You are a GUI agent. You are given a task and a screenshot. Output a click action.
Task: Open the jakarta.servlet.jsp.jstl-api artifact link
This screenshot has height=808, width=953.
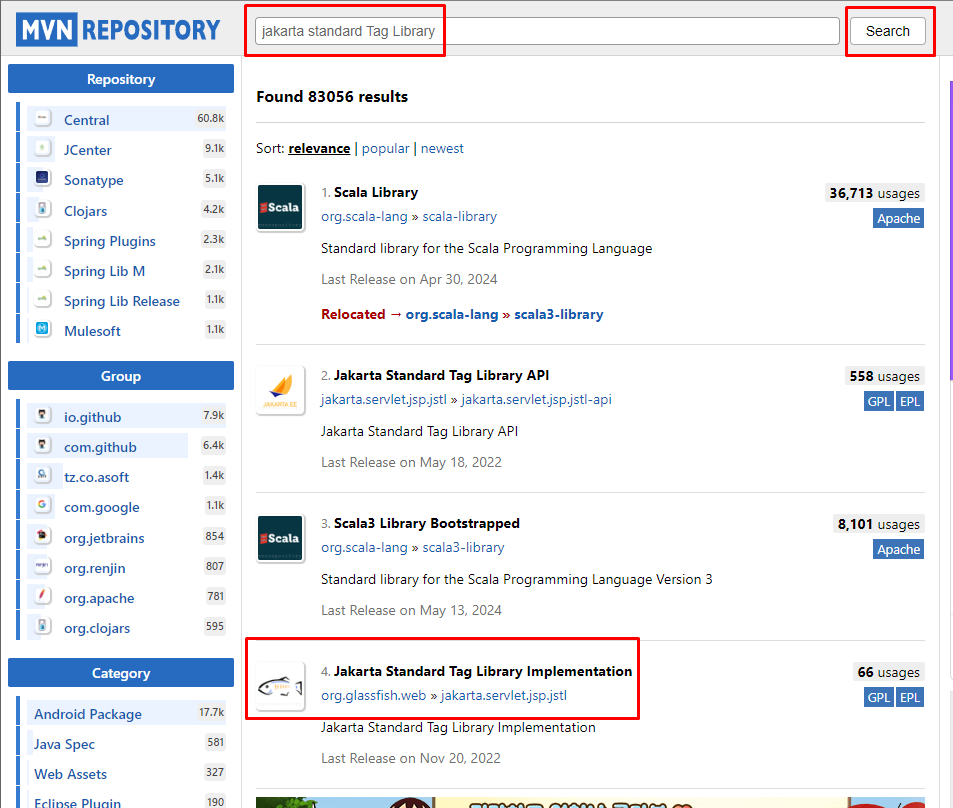coord(536,399)
